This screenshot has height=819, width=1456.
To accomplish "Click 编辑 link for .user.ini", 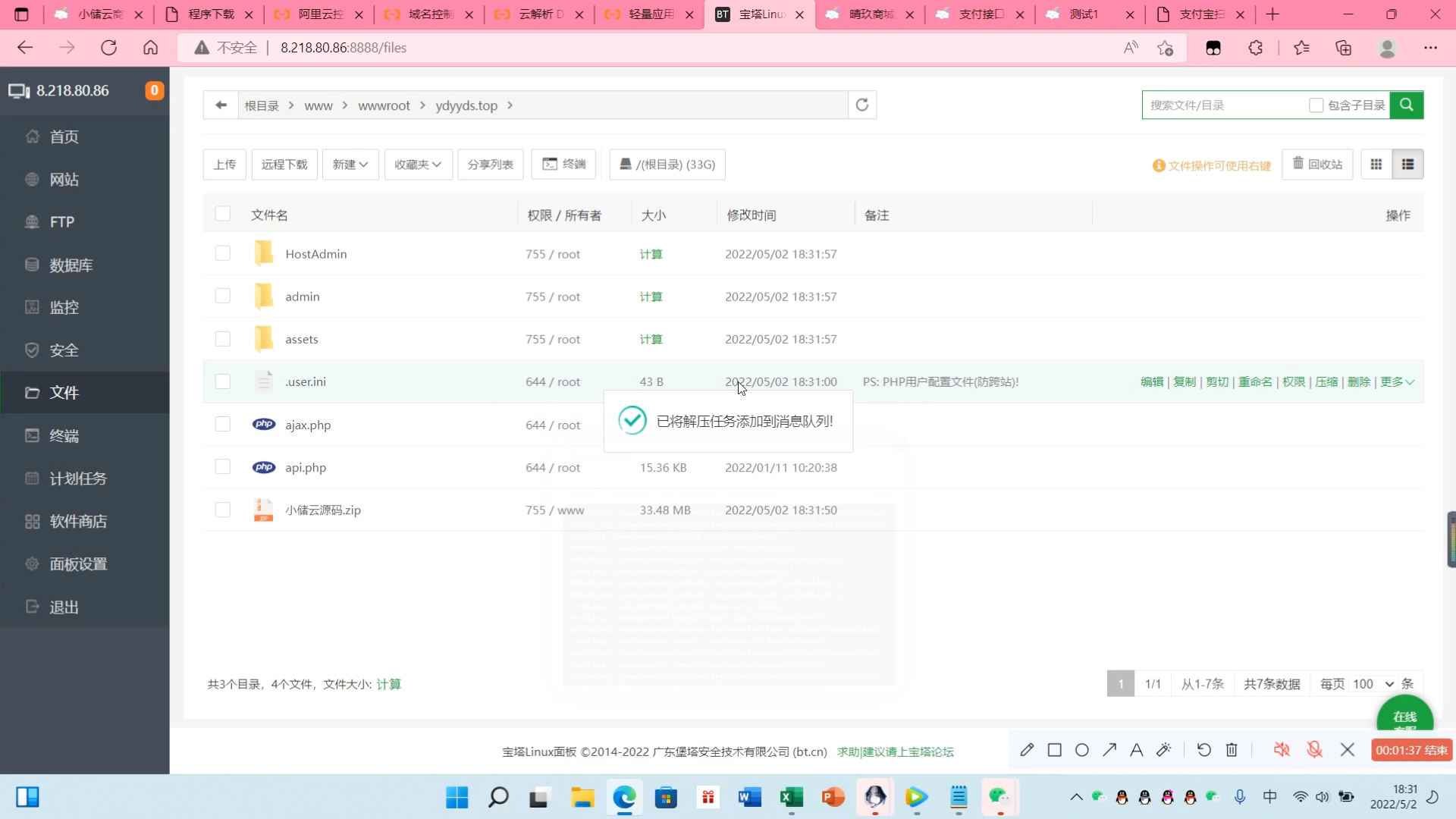I will point(1152,381).
